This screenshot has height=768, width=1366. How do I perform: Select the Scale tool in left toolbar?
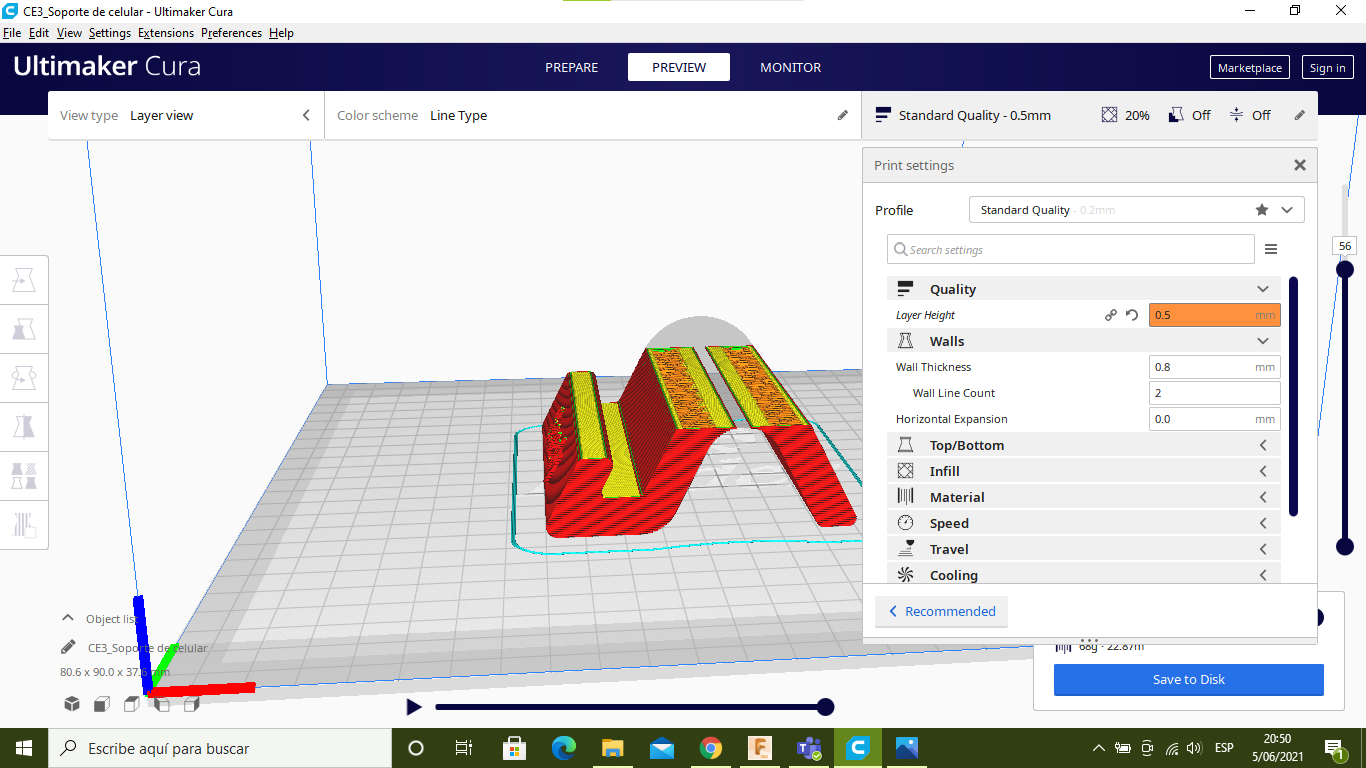pos(24,329)
